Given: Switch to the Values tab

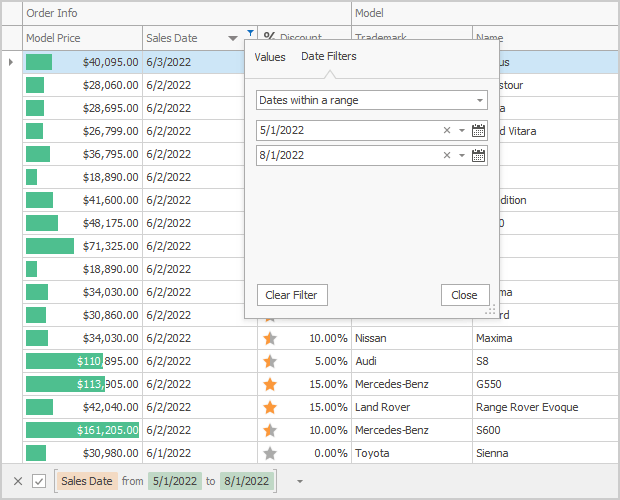Looking at the screenshot, I should [x=270, y=57].
